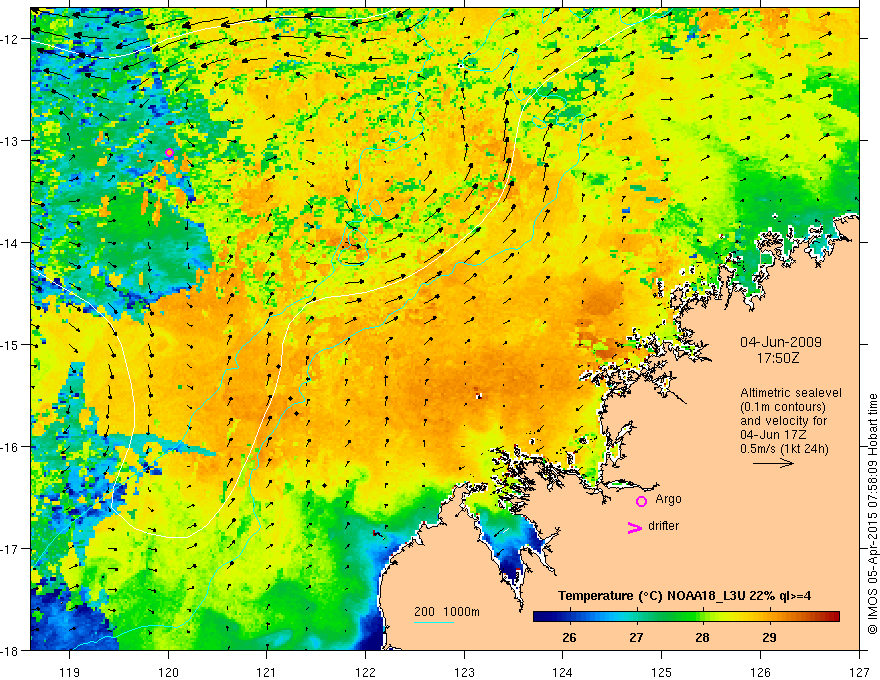Click the 'Argo' legend label

click(x=668, y=499)
